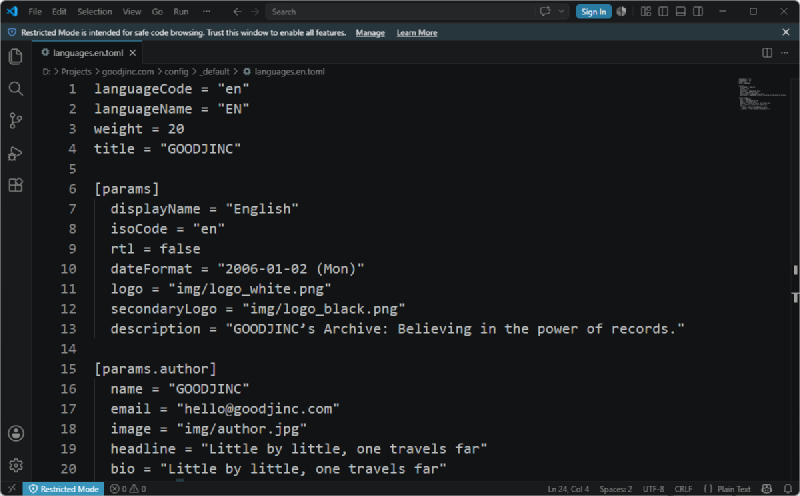This screenshot has height=496, width=800.
Task: Open the View menu
Action: (132, 11)
